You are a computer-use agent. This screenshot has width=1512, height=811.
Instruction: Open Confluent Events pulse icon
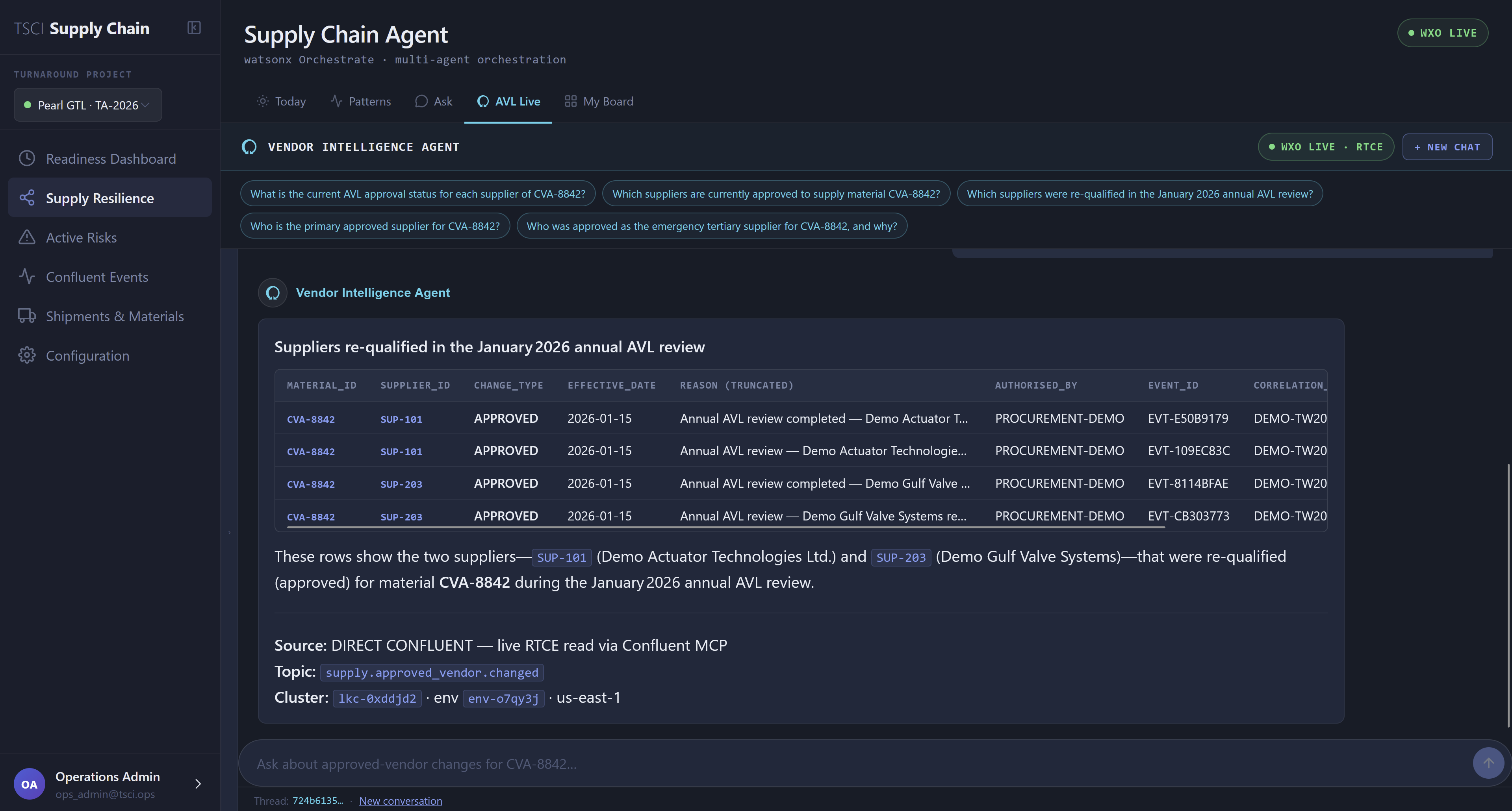pos(27,276)
